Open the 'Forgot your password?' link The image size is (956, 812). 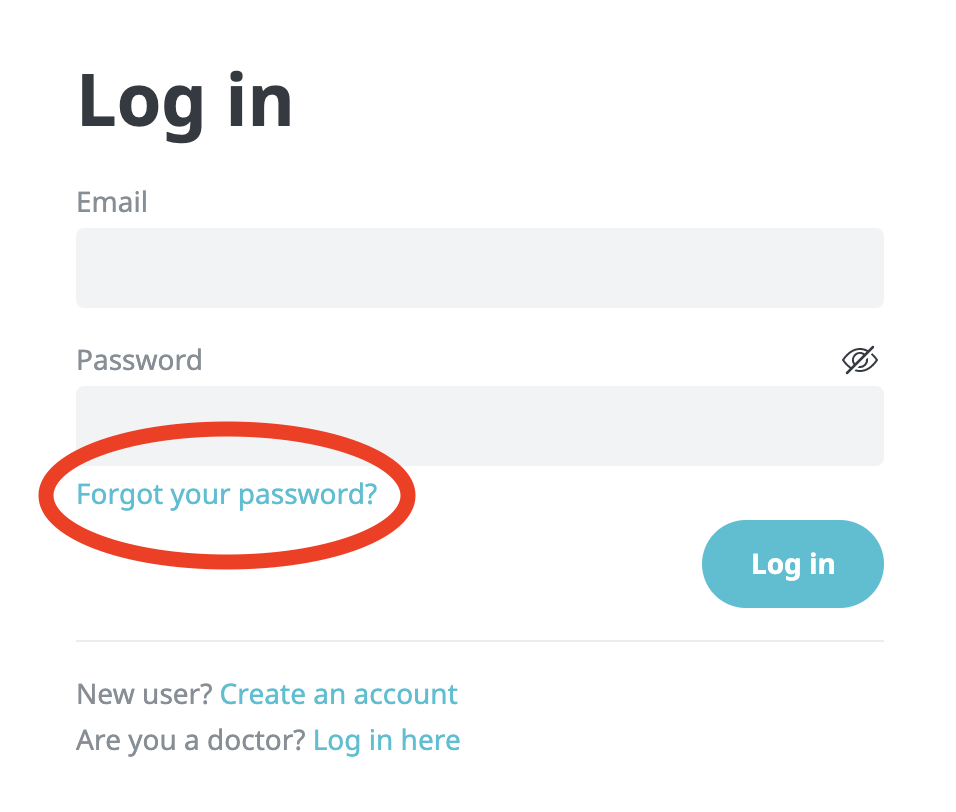pyautogui.click(x=227, y=494)
